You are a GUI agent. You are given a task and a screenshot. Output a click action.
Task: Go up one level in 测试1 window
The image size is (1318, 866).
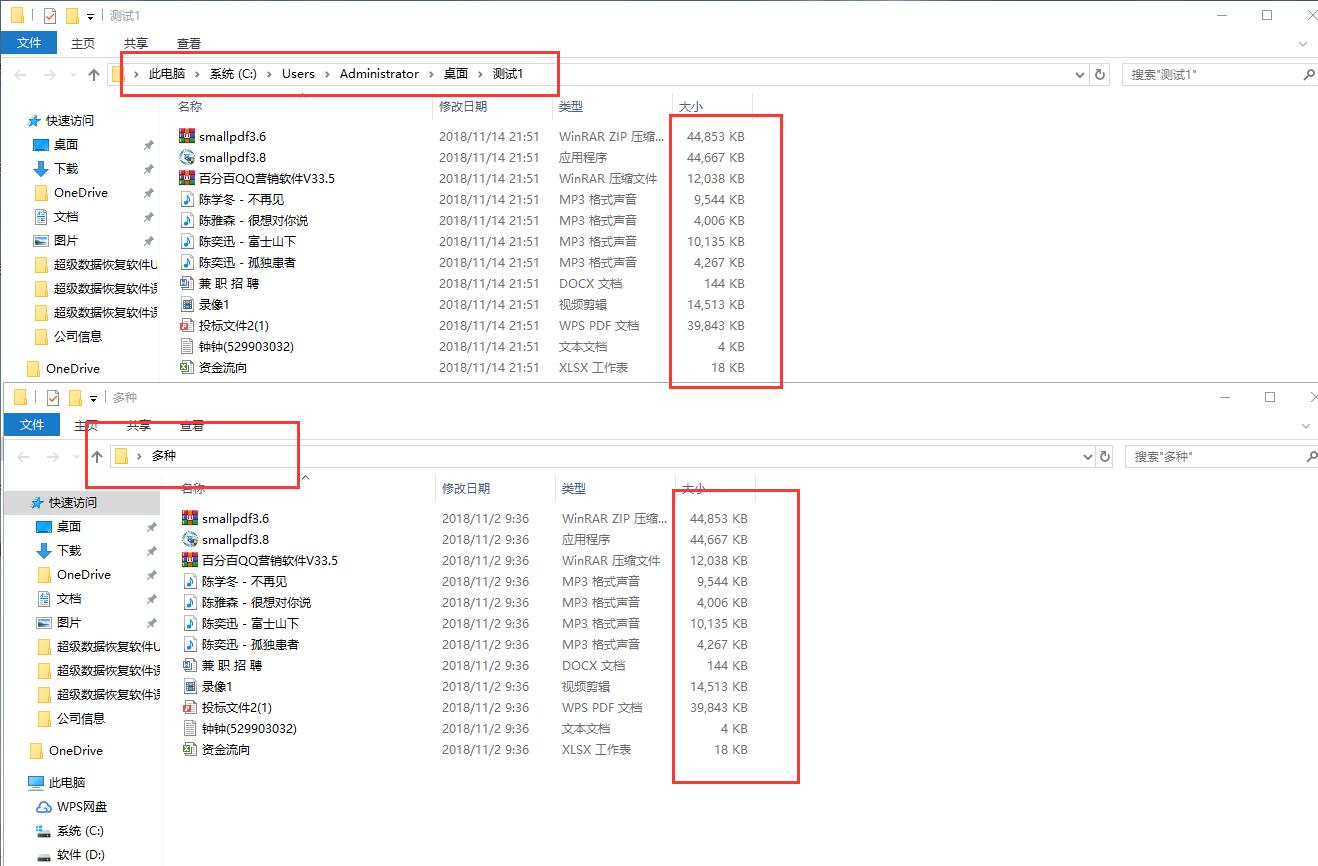pos(94,74)
